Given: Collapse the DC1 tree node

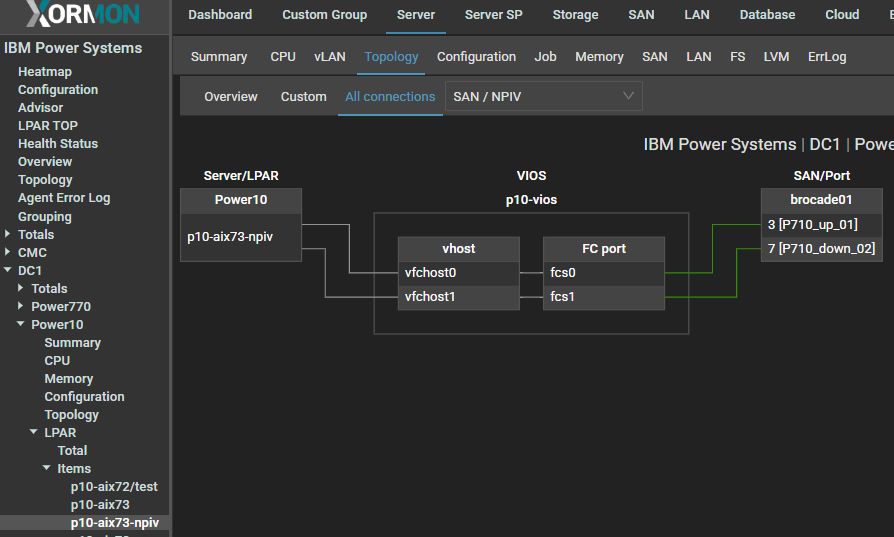Looking at the screenshot, I should [x=9, y=270].
